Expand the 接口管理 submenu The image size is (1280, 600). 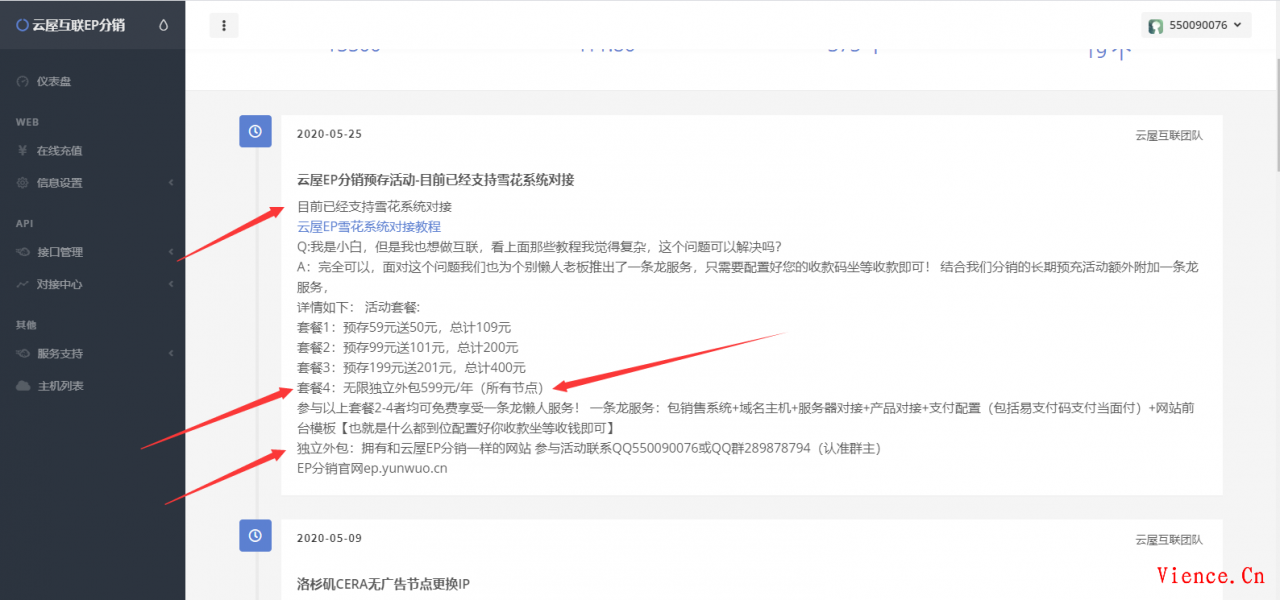[x=170, y=252]
